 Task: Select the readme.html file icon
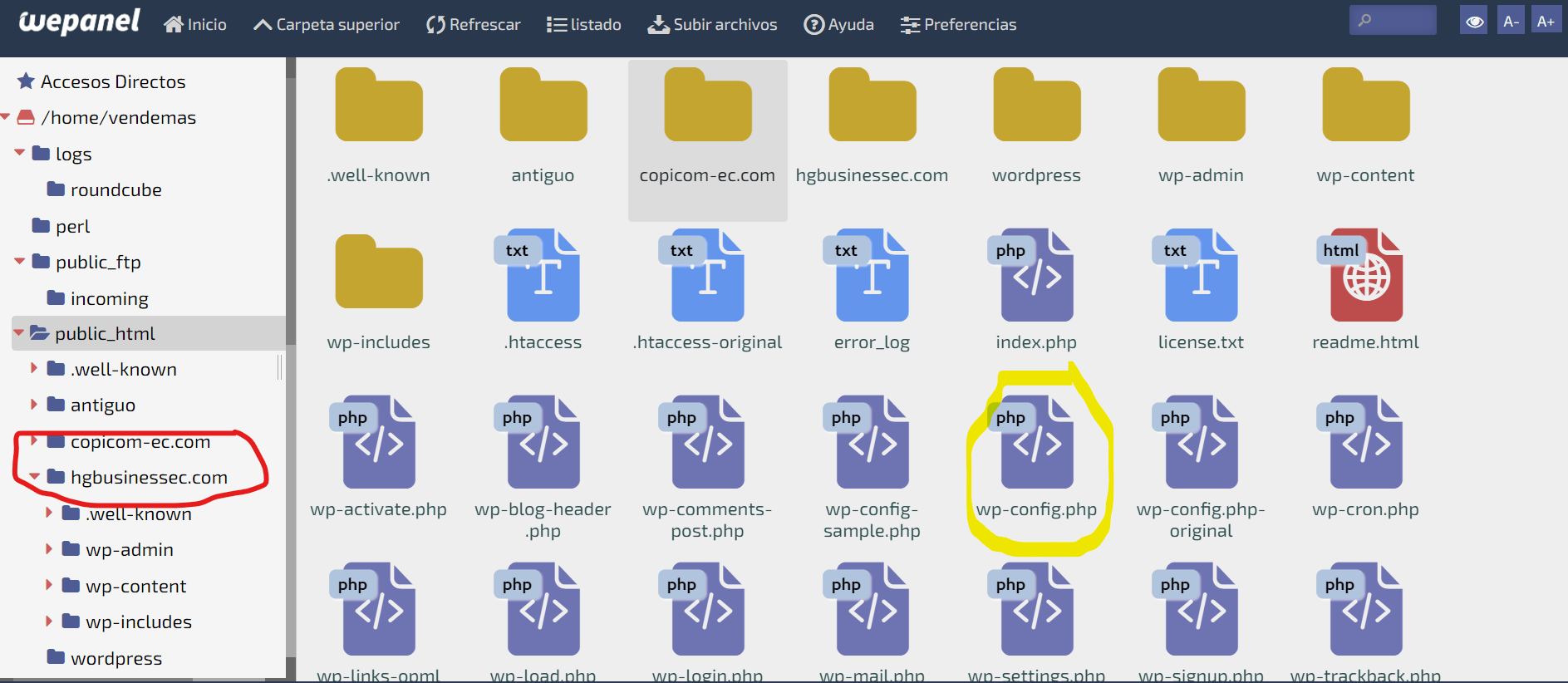[x=1360, y=275]
